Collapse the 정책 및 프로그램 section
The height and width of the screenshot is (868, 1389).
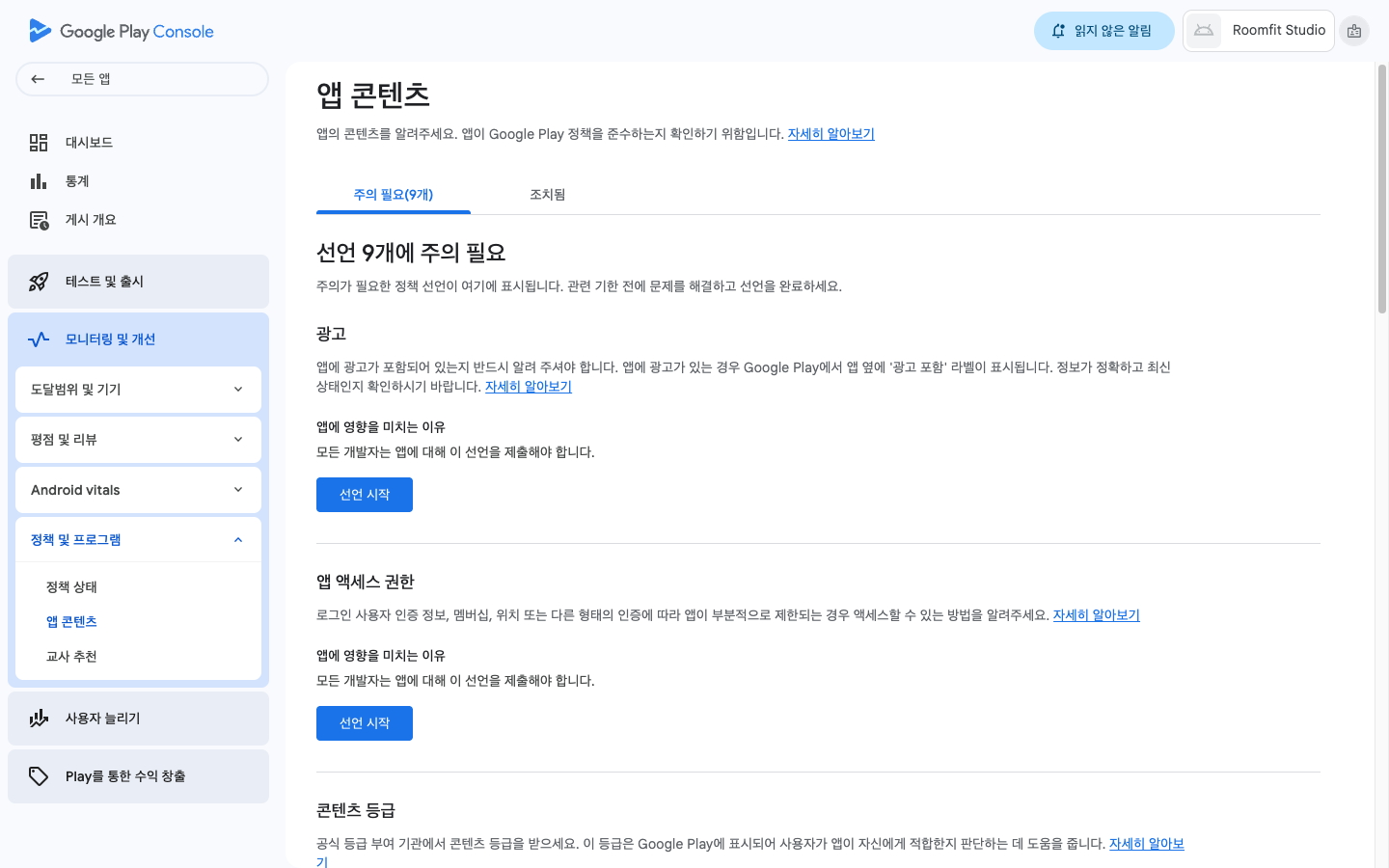tap(238, 540)
